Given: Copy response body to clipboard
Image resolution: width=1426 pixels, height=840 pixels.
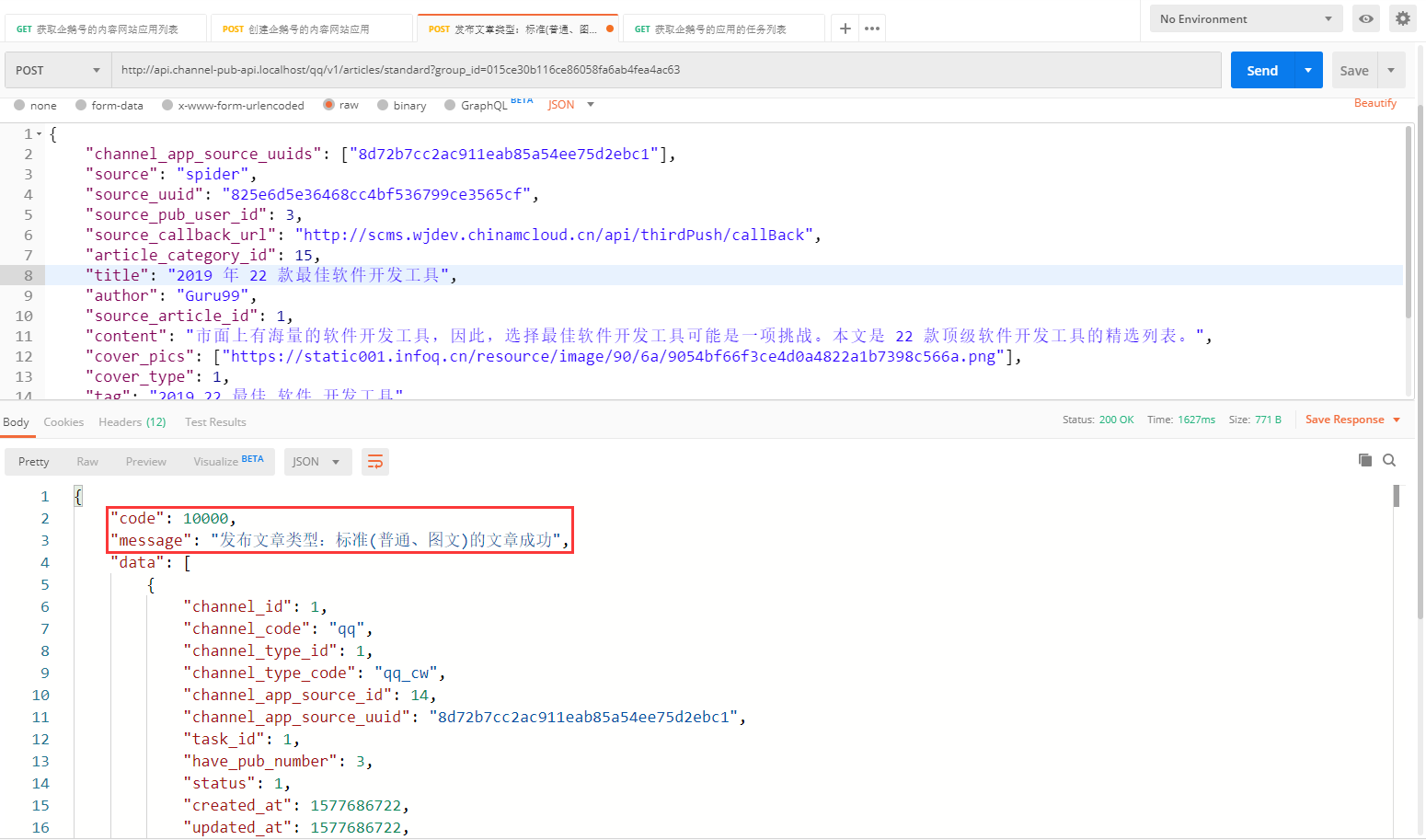Looking at the screenshot, I should 1365,460.
